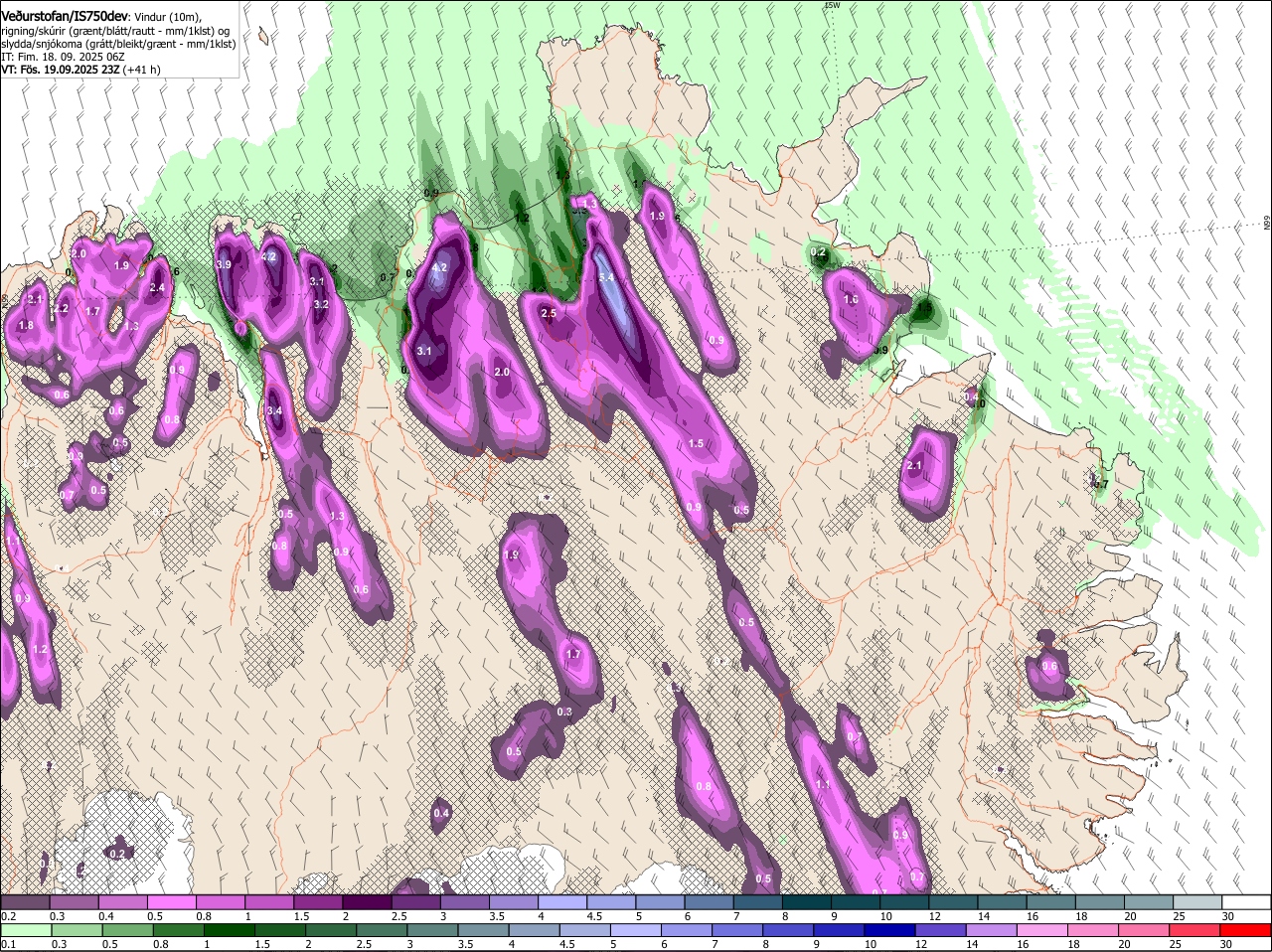The image size is (1272, 952).
Task: Select dark teal snow swatch between 8 and 9
Action: 807,902
